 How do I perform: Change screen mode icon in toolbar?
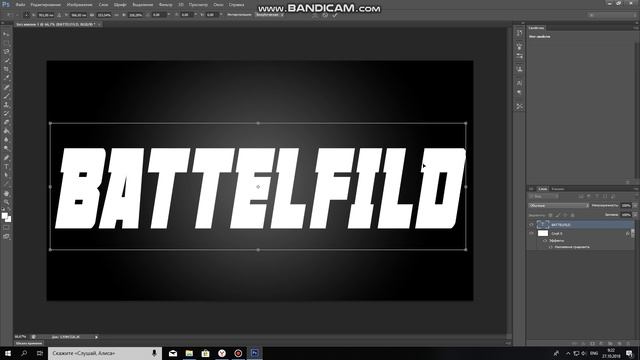pyautogui.click(x=6, y=236)
